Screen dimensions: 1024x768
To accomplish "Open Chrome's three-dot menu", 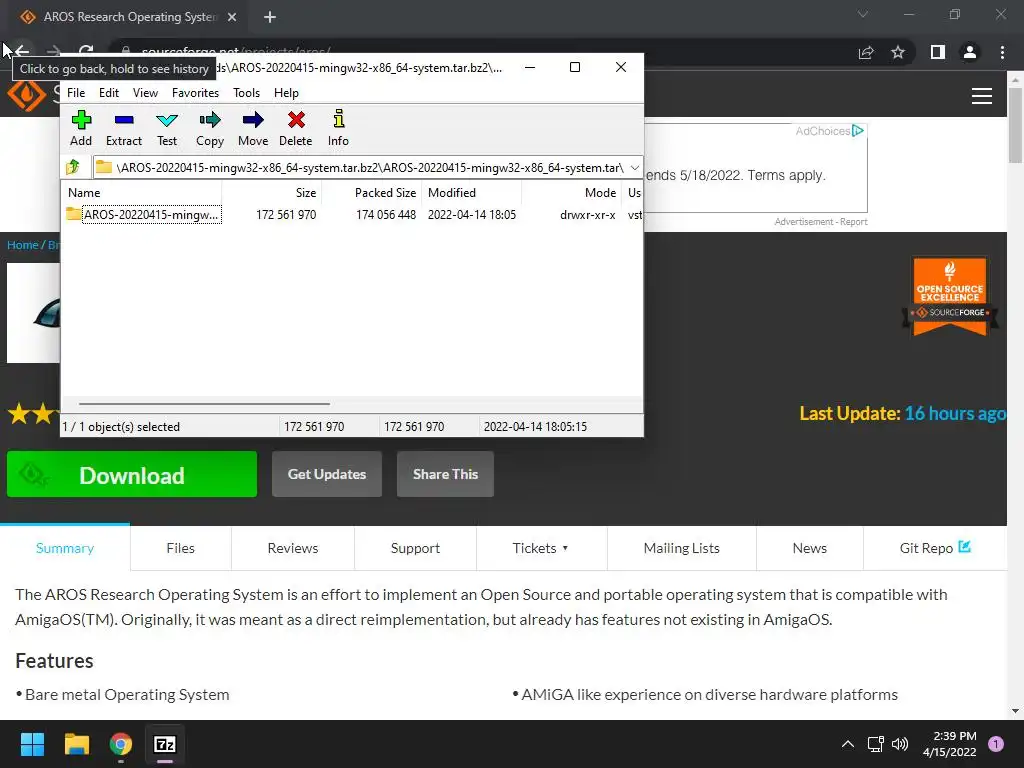I will pyautogui.click(x=1002, y=52).
